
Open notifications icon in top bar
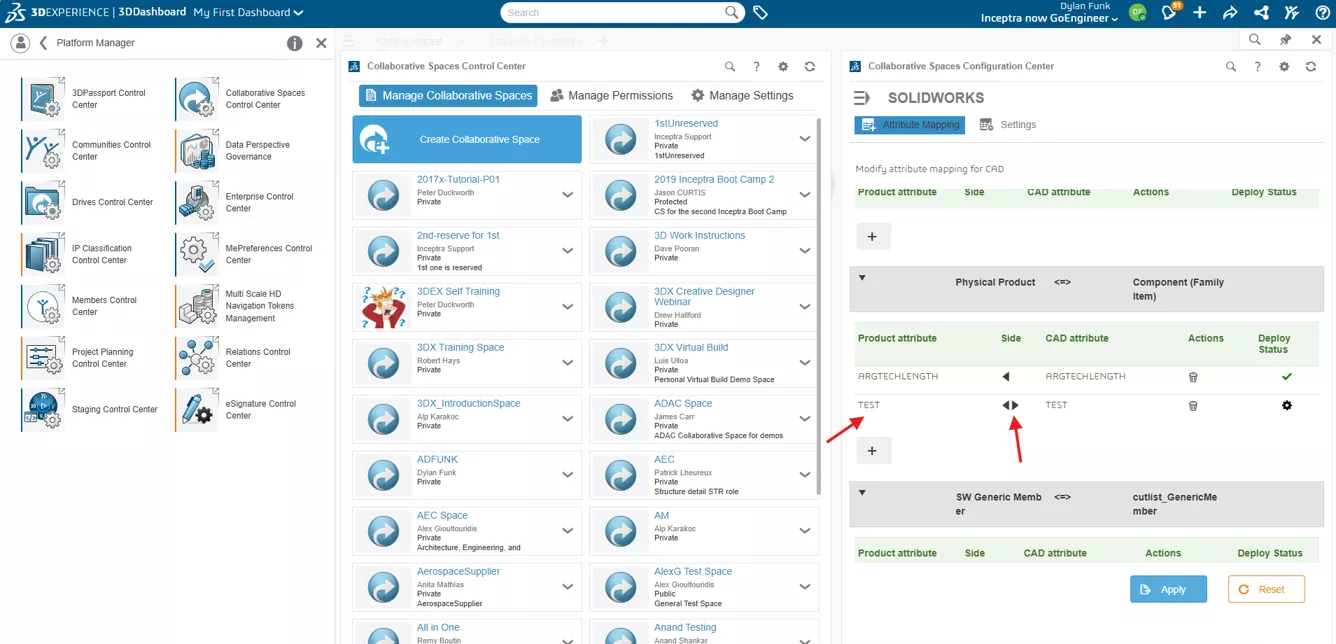(1169, 12)
